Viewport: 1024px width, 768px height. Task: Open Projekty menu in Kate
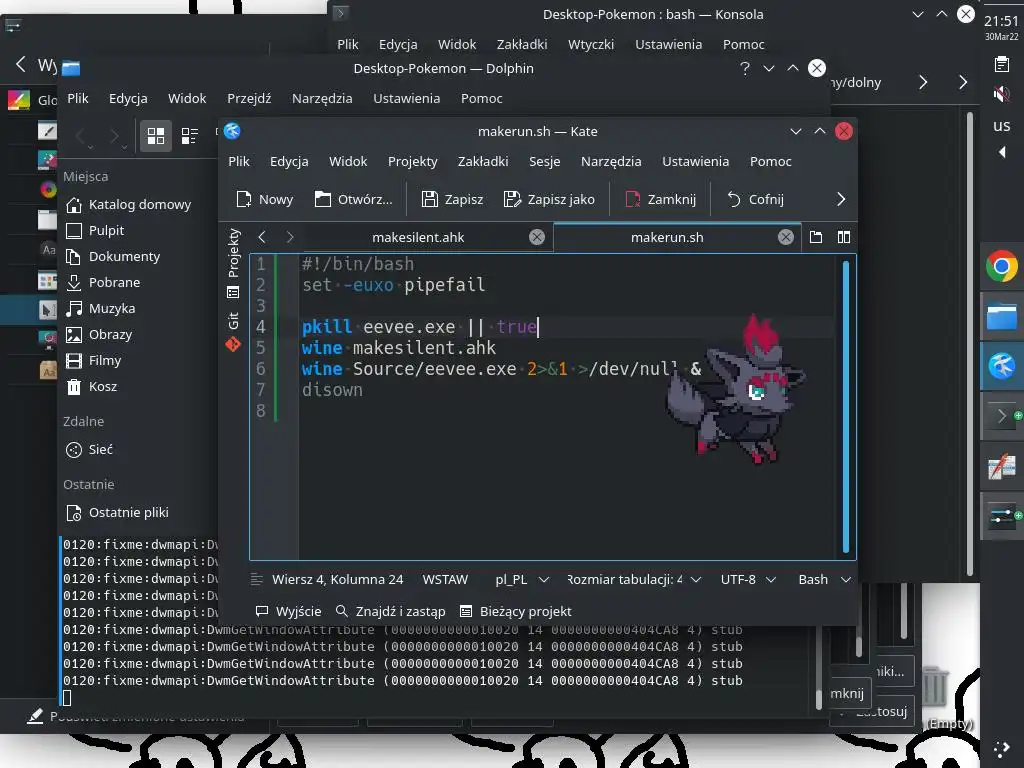[413, 161]
